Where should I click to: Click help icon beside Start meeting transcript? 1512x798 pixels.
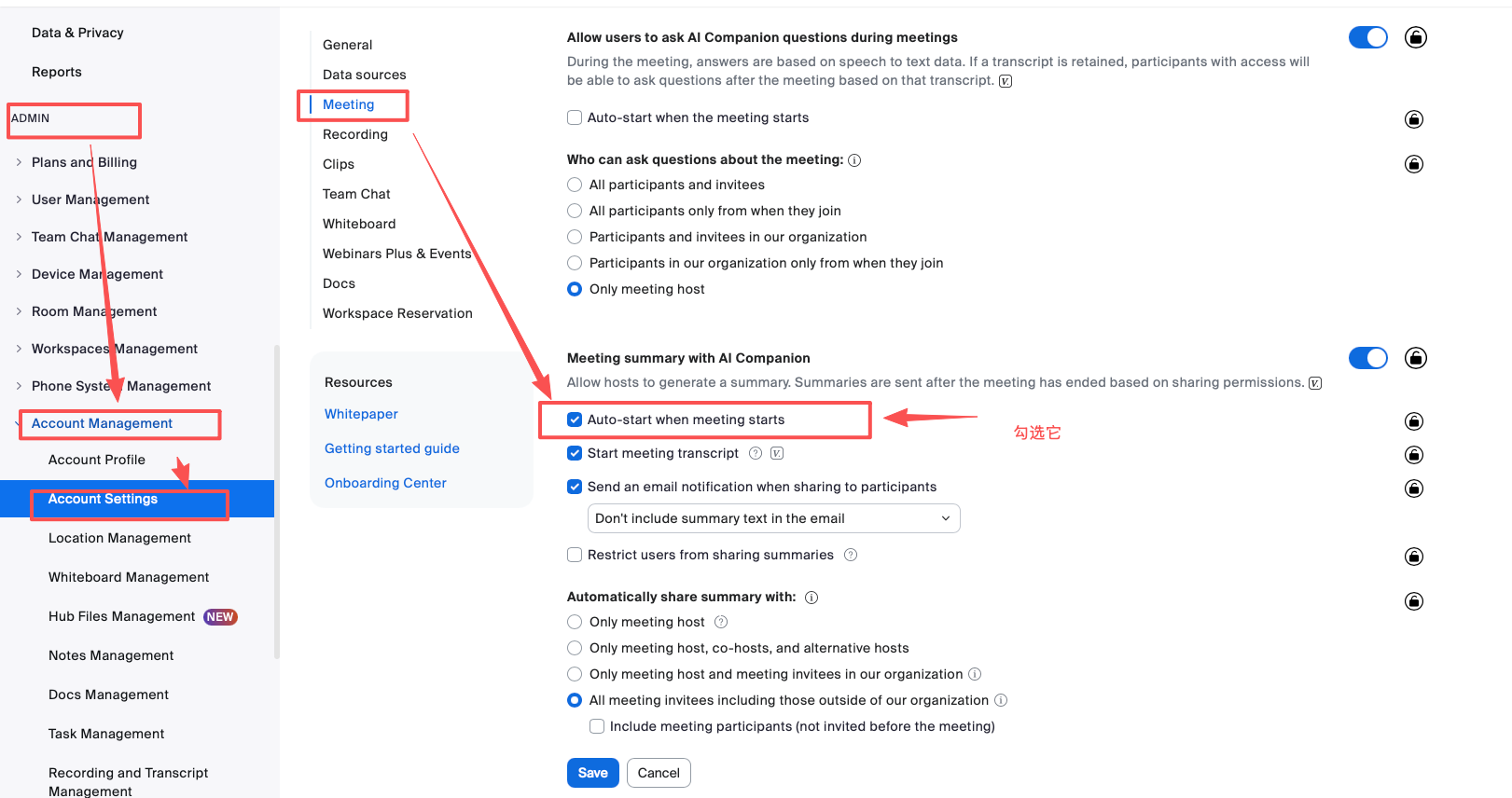[756, 453]
